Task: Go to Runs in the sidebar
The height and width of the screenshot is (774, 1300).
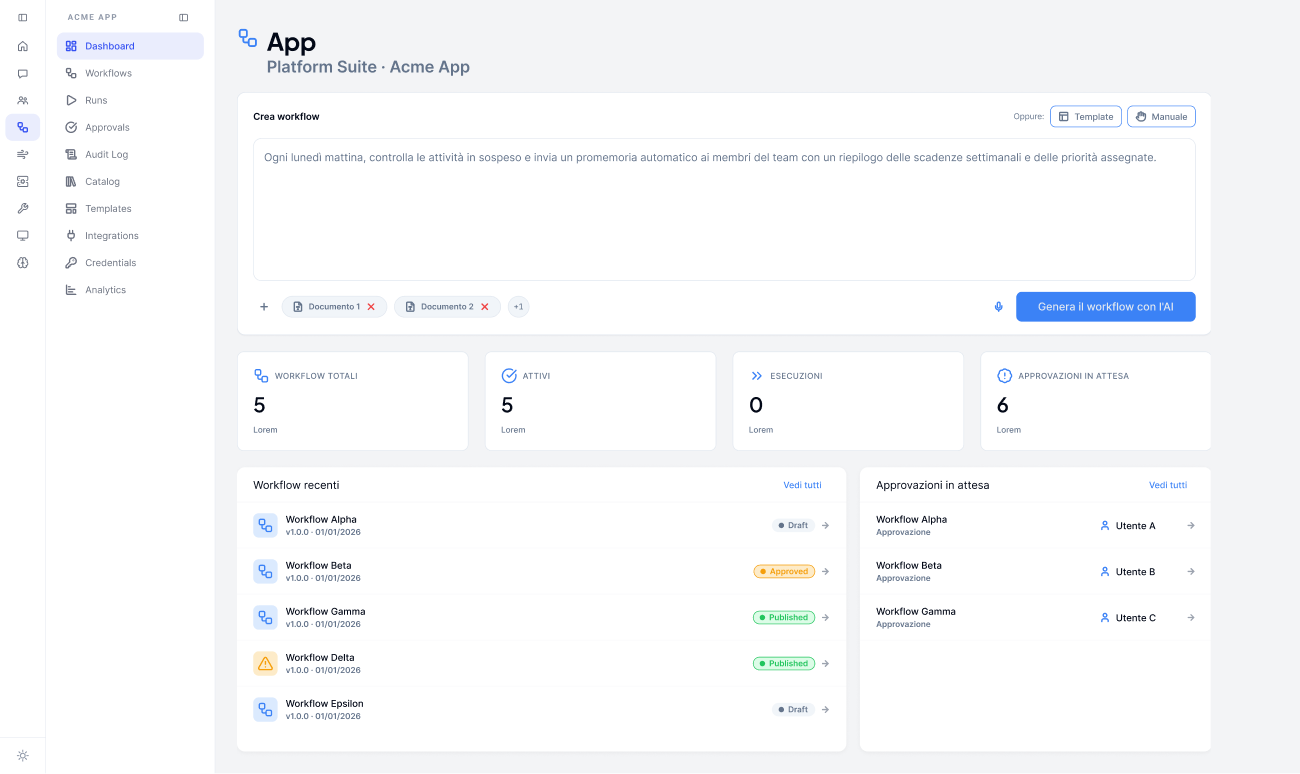Action: (130, 100)
